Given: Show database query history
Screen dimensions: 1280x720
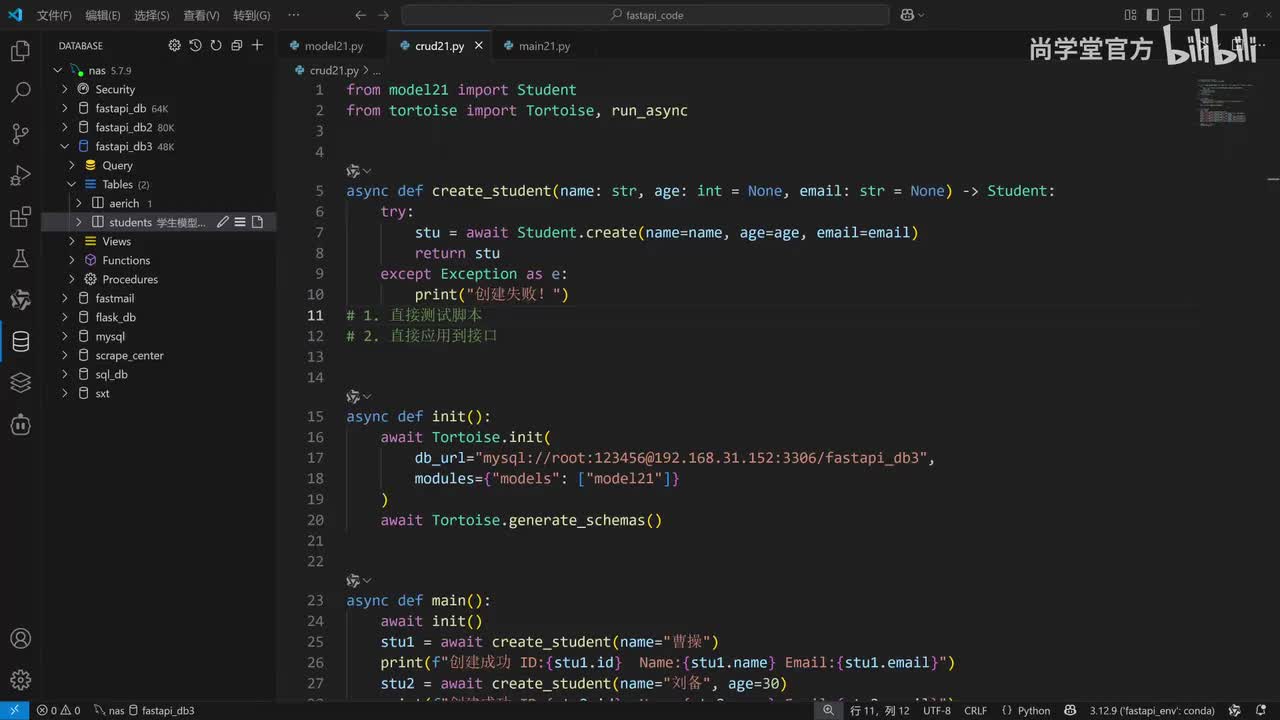Looking at the screenshot, I should (x=195, y=46).
